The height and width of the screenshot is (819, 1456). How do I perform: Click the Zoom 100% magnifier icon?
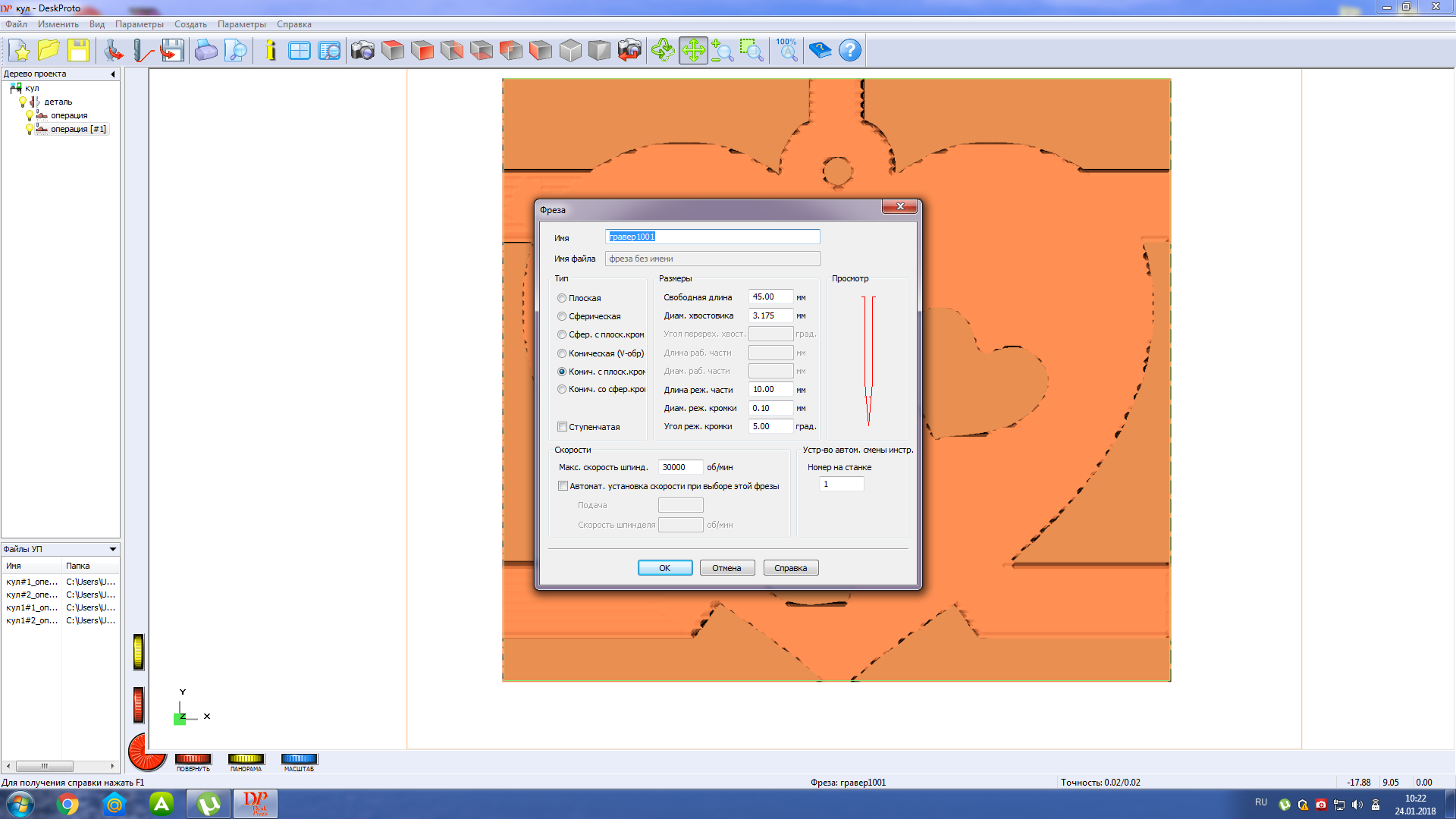click(x=787, y=51)
